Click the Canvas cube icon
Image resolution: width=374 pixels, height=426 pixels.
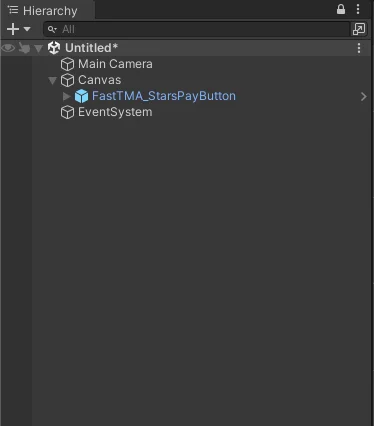pyautogui.click(x=67, y=80)
